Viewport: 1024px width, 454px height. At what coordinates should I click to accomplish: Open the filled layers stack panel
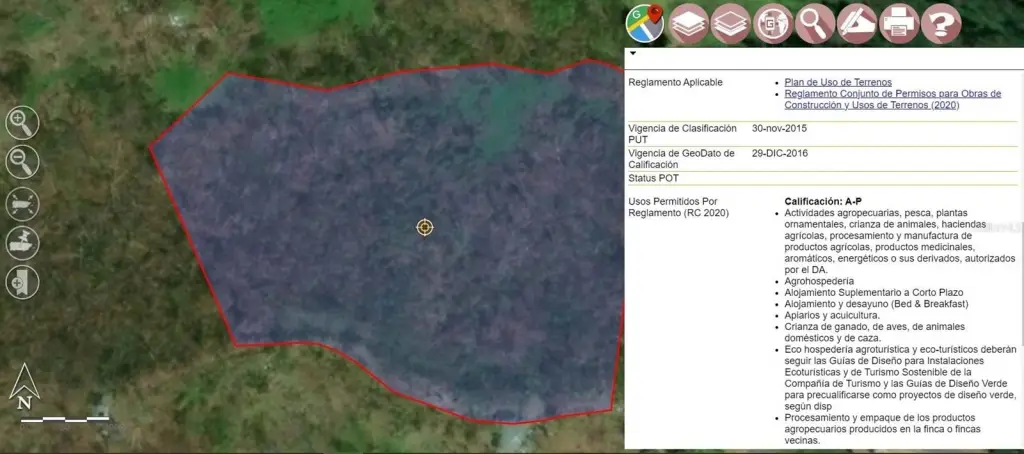(688, 22)
